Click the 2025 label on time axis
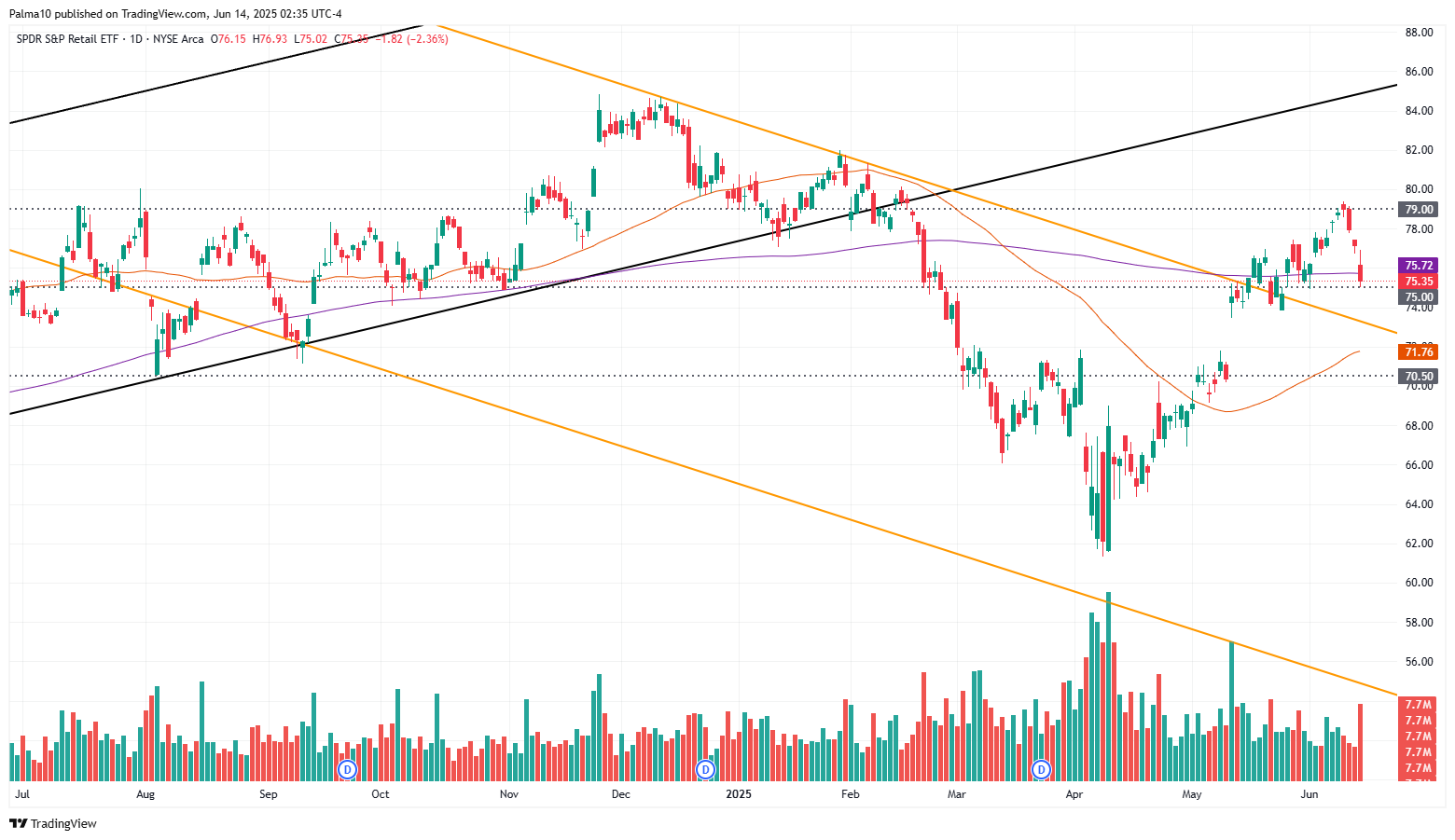Viewport: 1455px width, 840px height. pyautogui.click(x=739, y=794)
